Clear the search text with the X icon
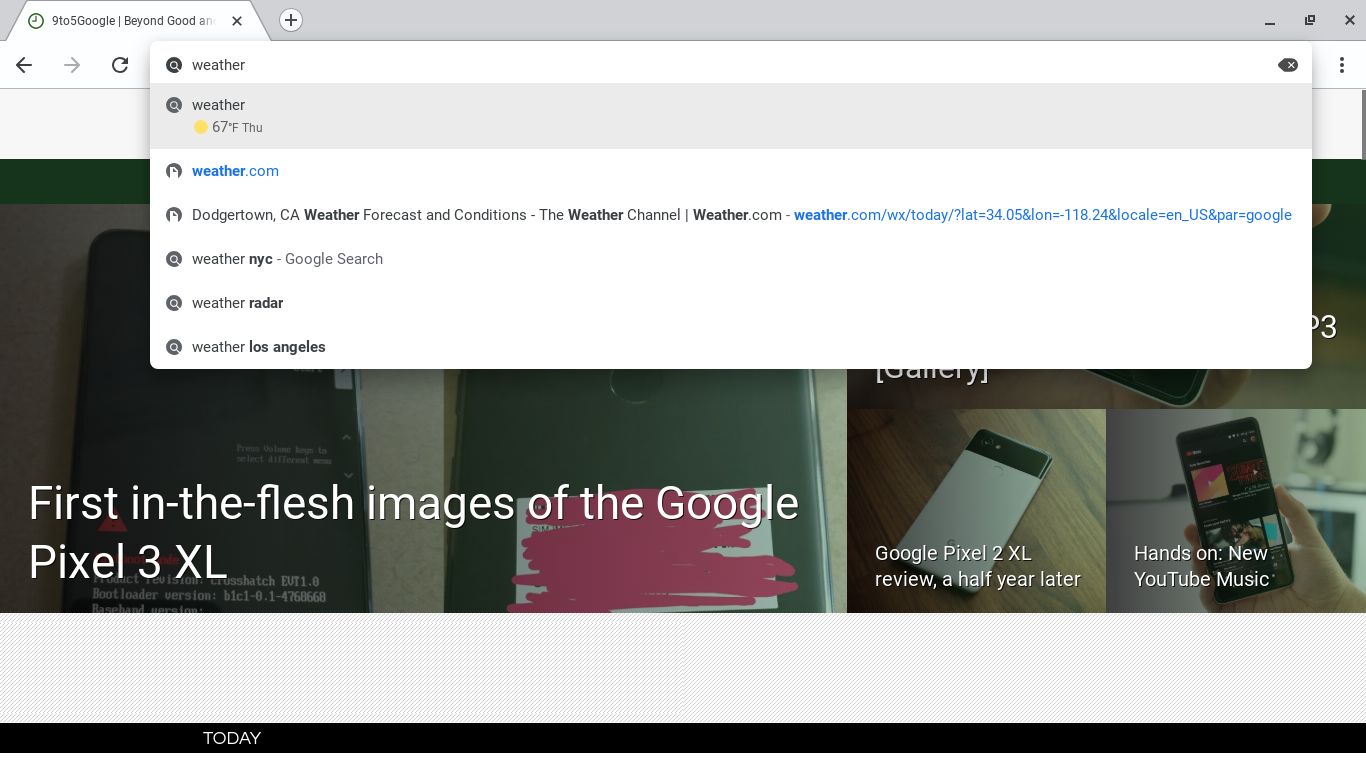Screen dimensions: 1366x768 [1288, 65]
